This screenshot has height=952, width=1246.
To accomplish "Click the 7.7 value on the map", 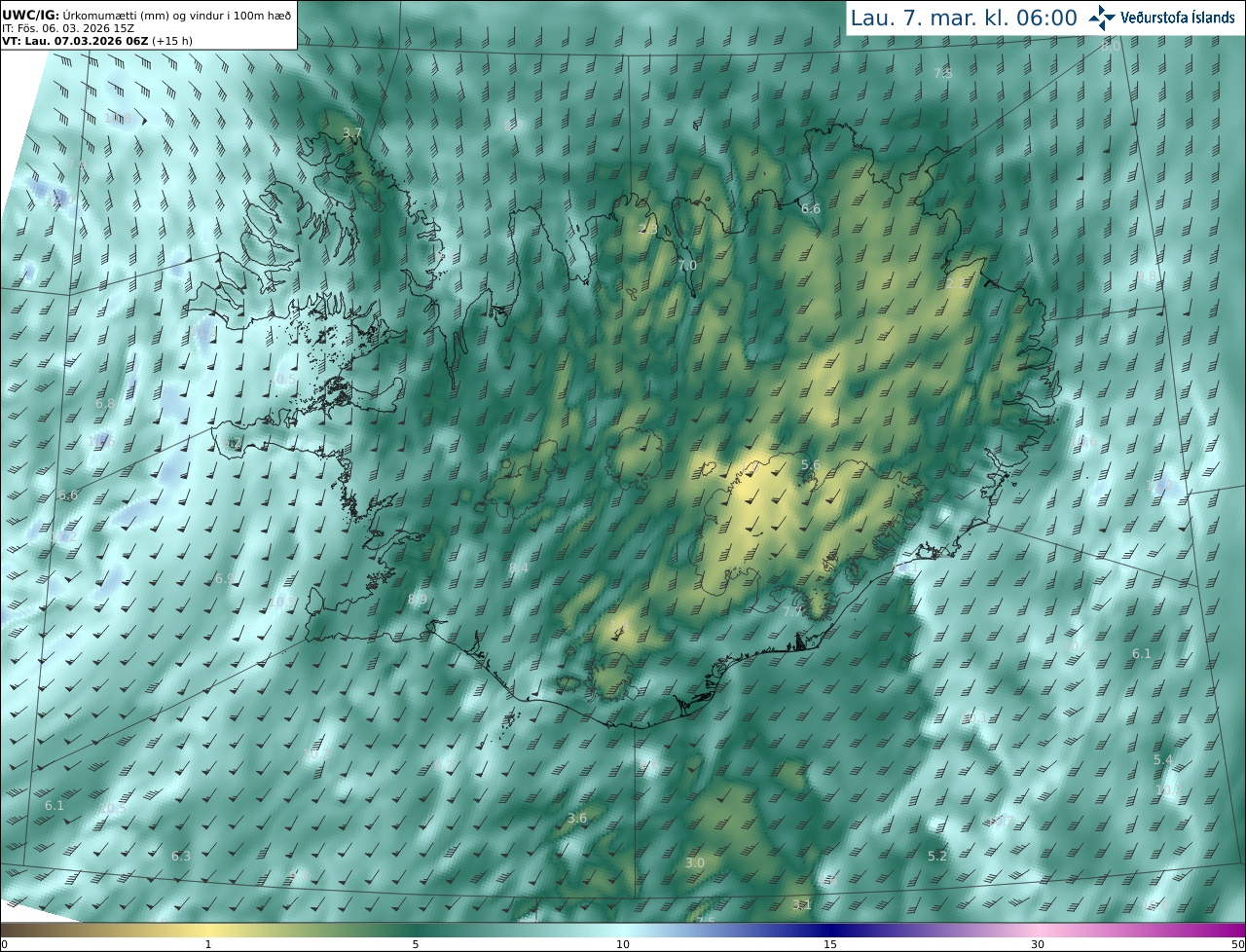I will pos(792,611).
